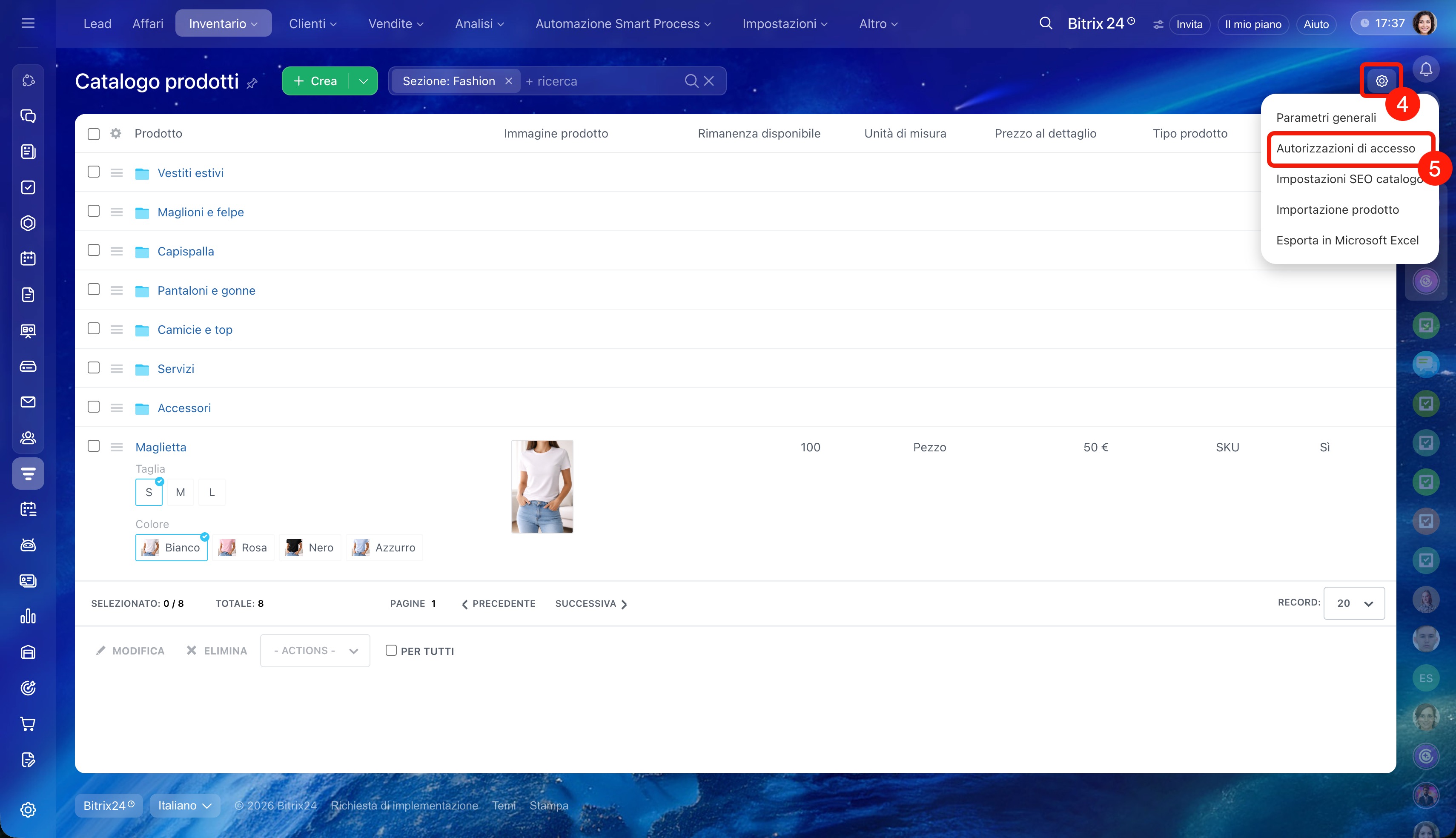Open the notifications bell icon
This screenshot has height=838, width=1456.
[1425, 70]
